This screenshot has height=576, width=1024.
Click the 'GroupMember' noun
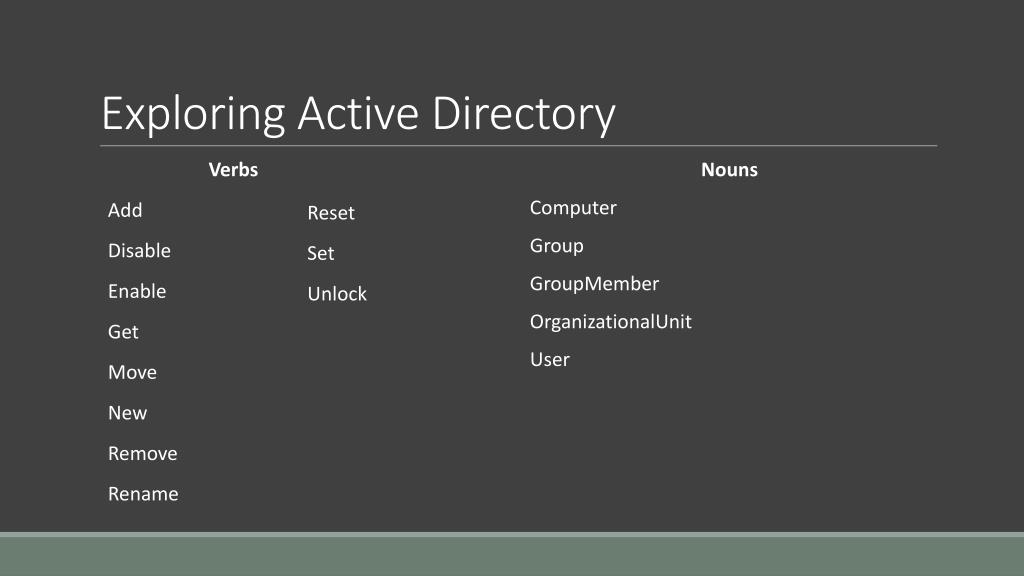(x=595, y=283)
